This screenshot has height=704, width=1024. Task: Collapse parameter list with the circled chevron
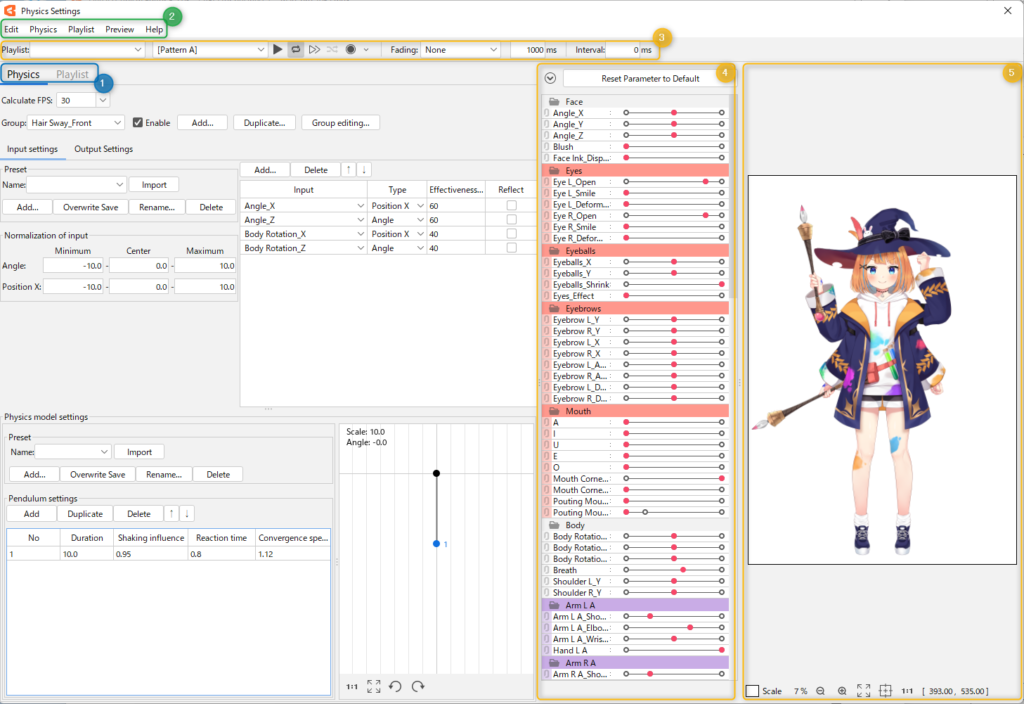[550, 78]
